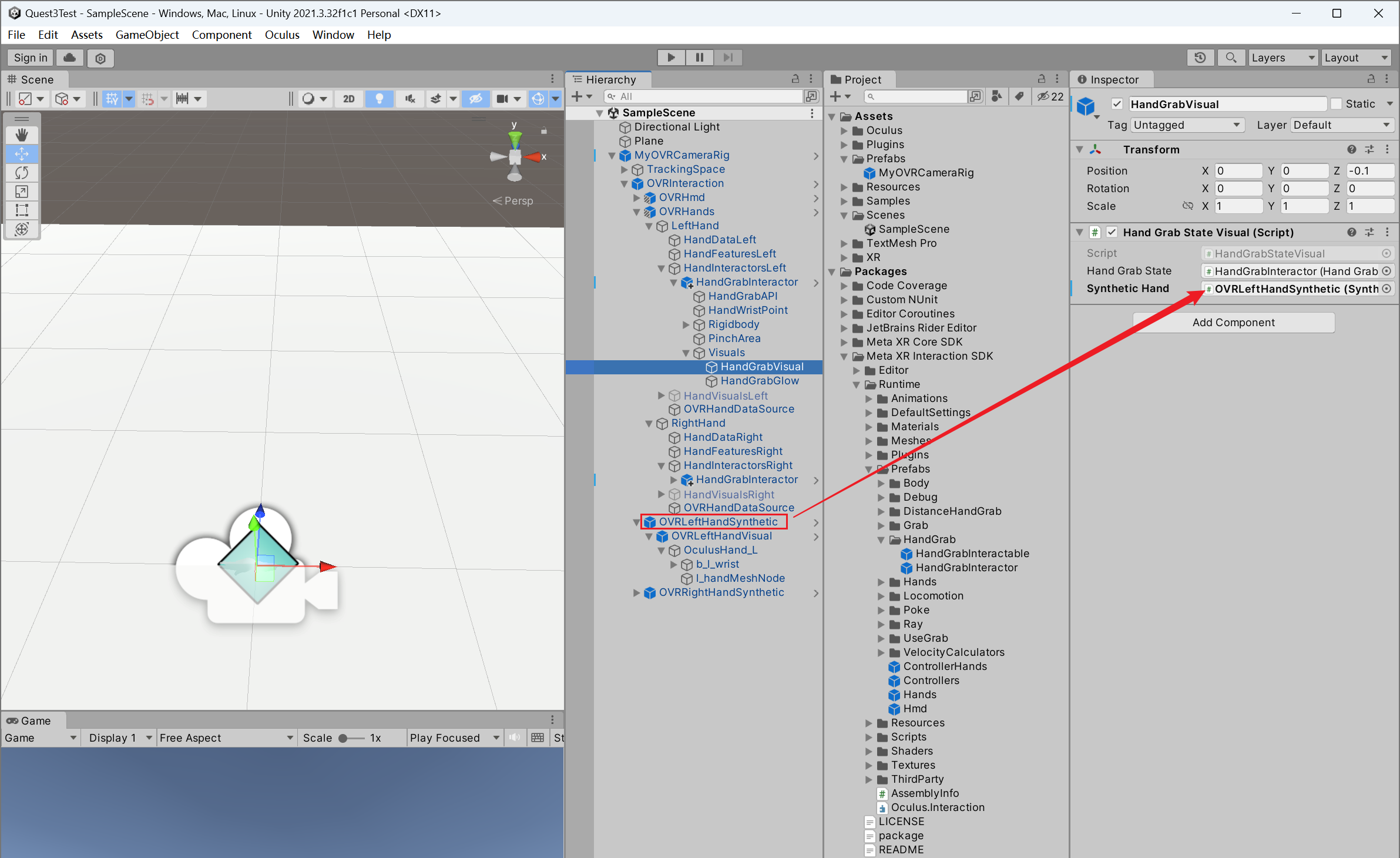
Task: Select the Rect tool in Scene toolbar
Action: pos(22,210)
